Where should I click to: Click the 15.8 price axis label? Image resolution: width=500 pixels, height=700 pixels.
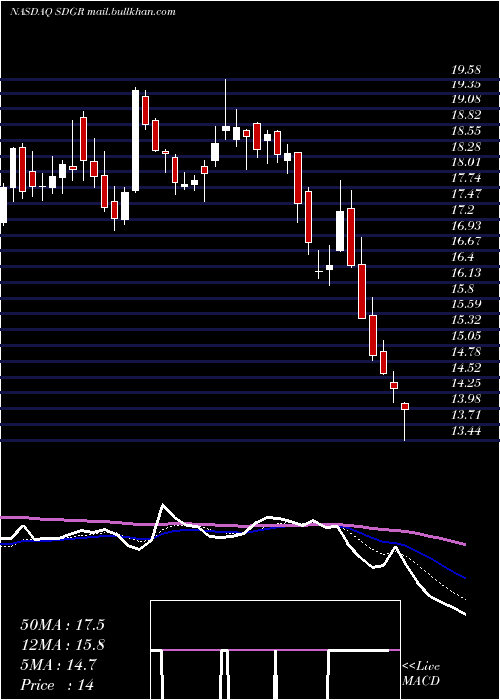462,289
